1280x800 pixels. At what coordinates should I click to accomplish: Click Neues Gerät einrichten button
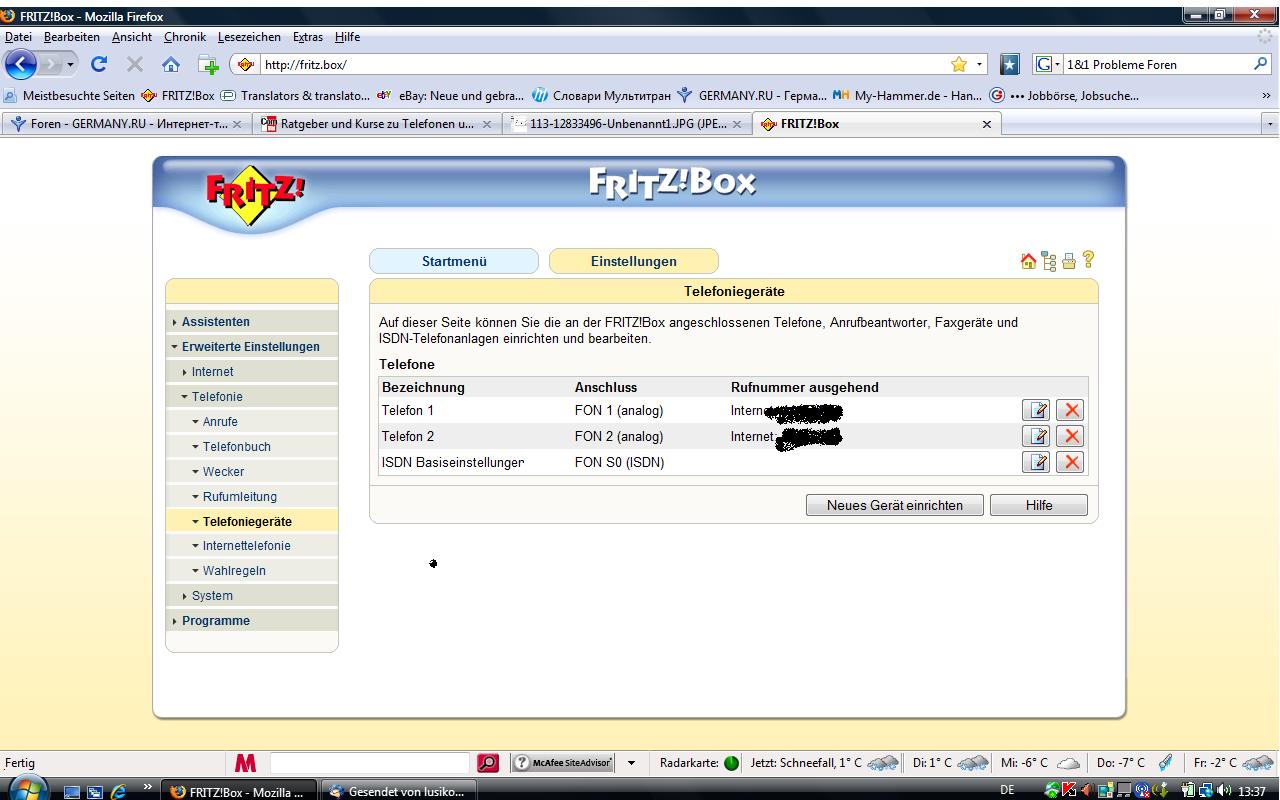(x=894, y=505)
